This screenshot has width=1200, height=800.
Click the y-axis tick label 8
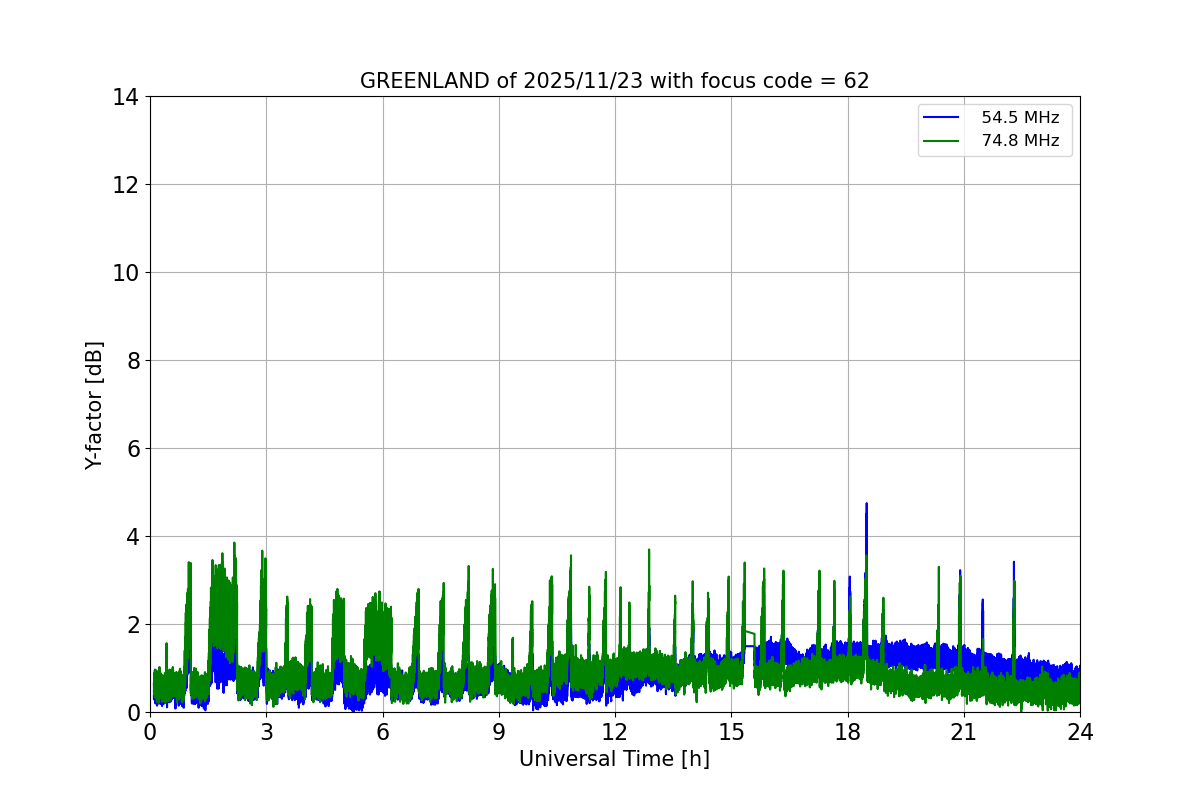(x=132, y=361)
